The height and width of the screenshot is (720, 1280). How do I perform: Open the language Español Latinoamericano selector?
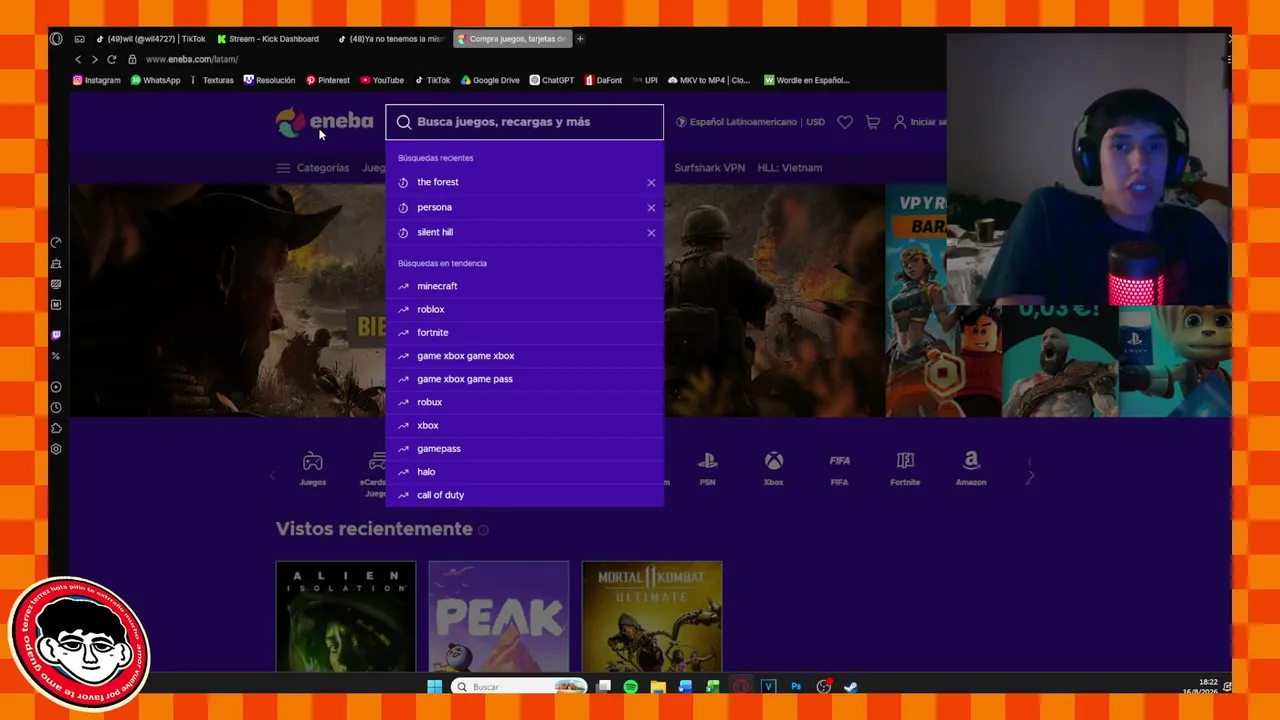[751, 122]
